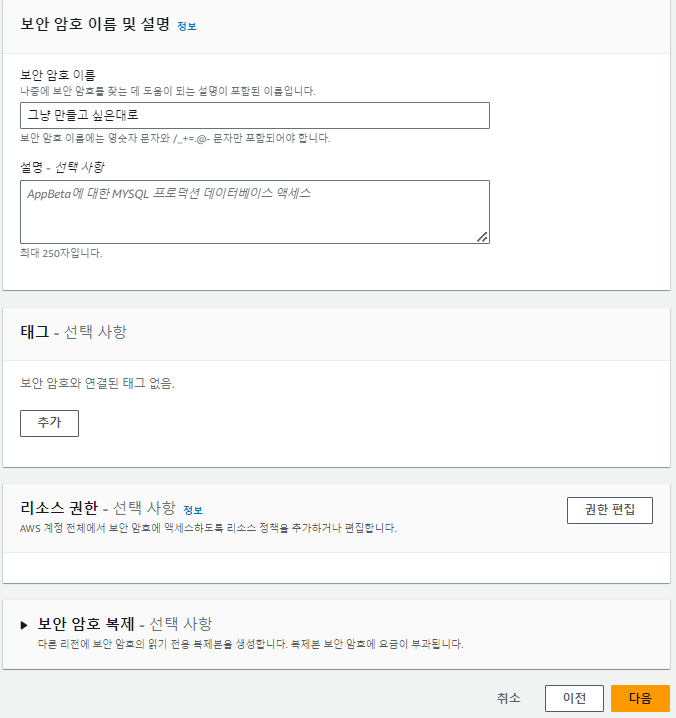Proceed with the orange 다음 button

640,698
